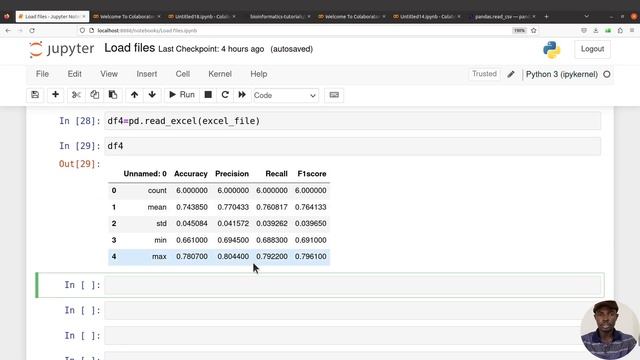Click max Precision value 0.804400
This screenshot has width=640, height=360.
pyautogui.click(x=233, y=256)
